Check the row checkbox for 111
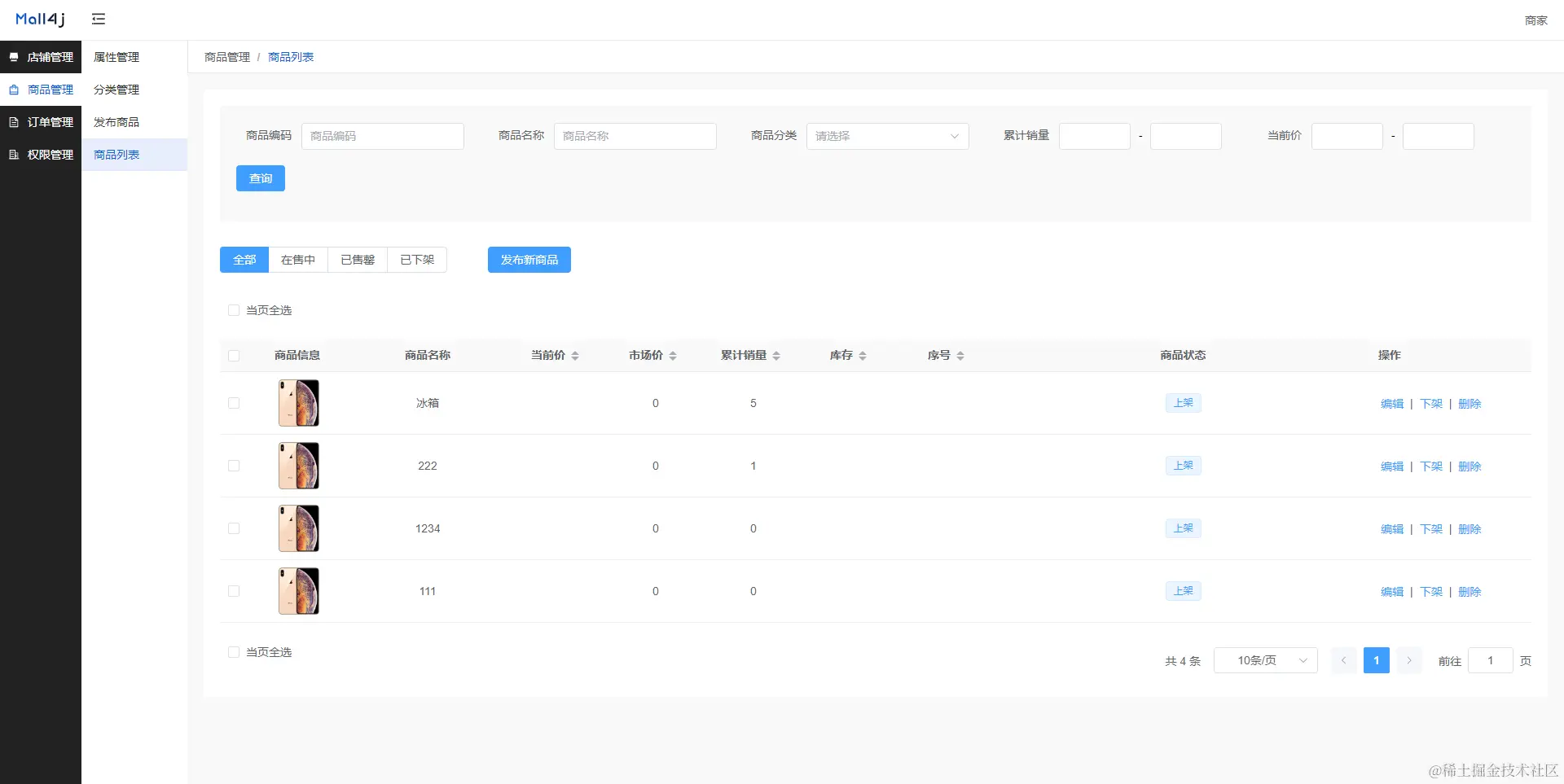This screenshot has width=1564, height=784. coord(234,591)
